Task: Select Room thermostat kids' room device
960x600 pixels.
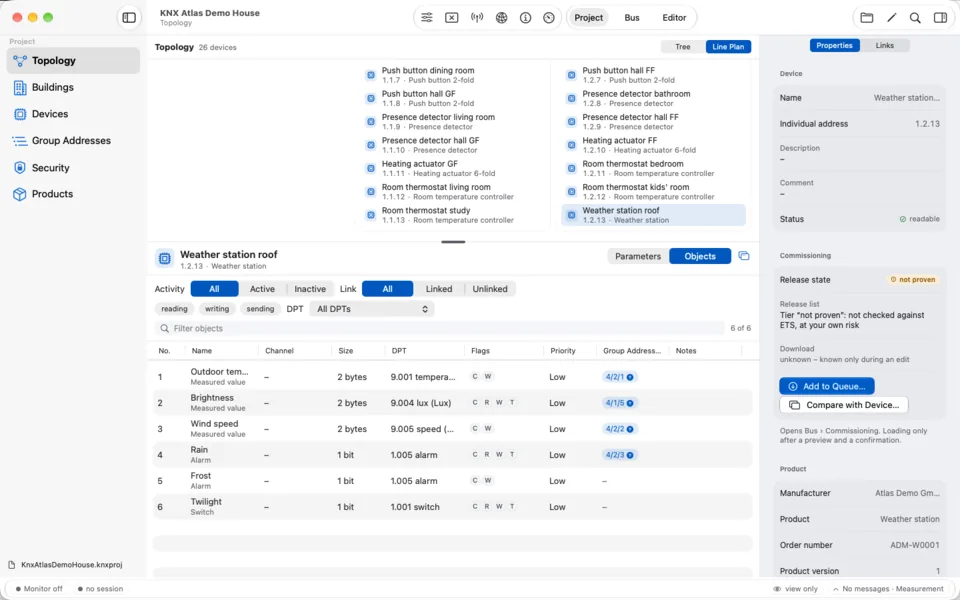Action: click(654, 192)
